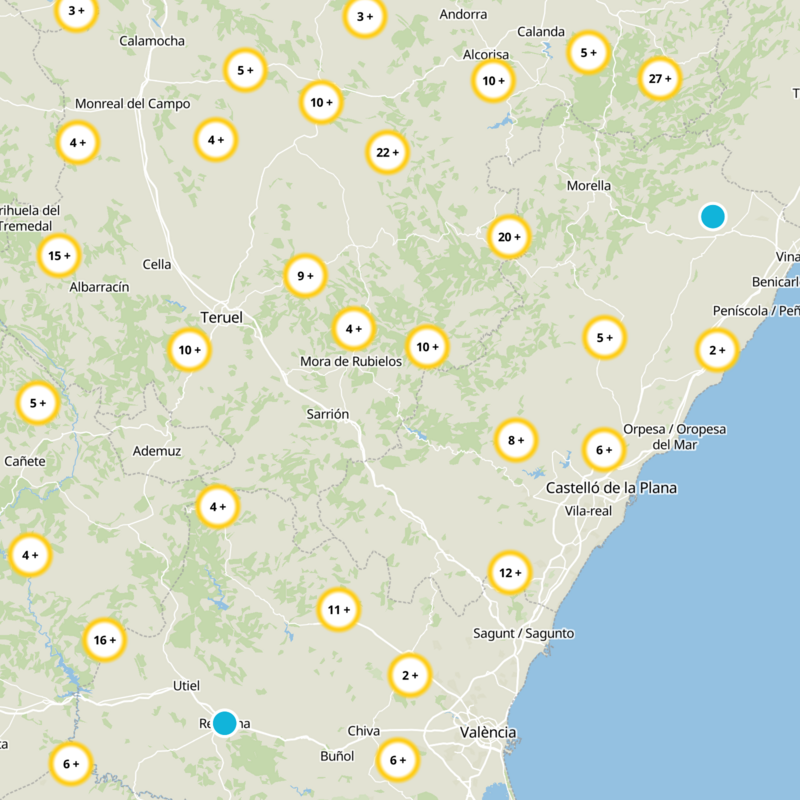
Task: Expand the 5+ cluster below Calamocha
Action: point(245,70)
